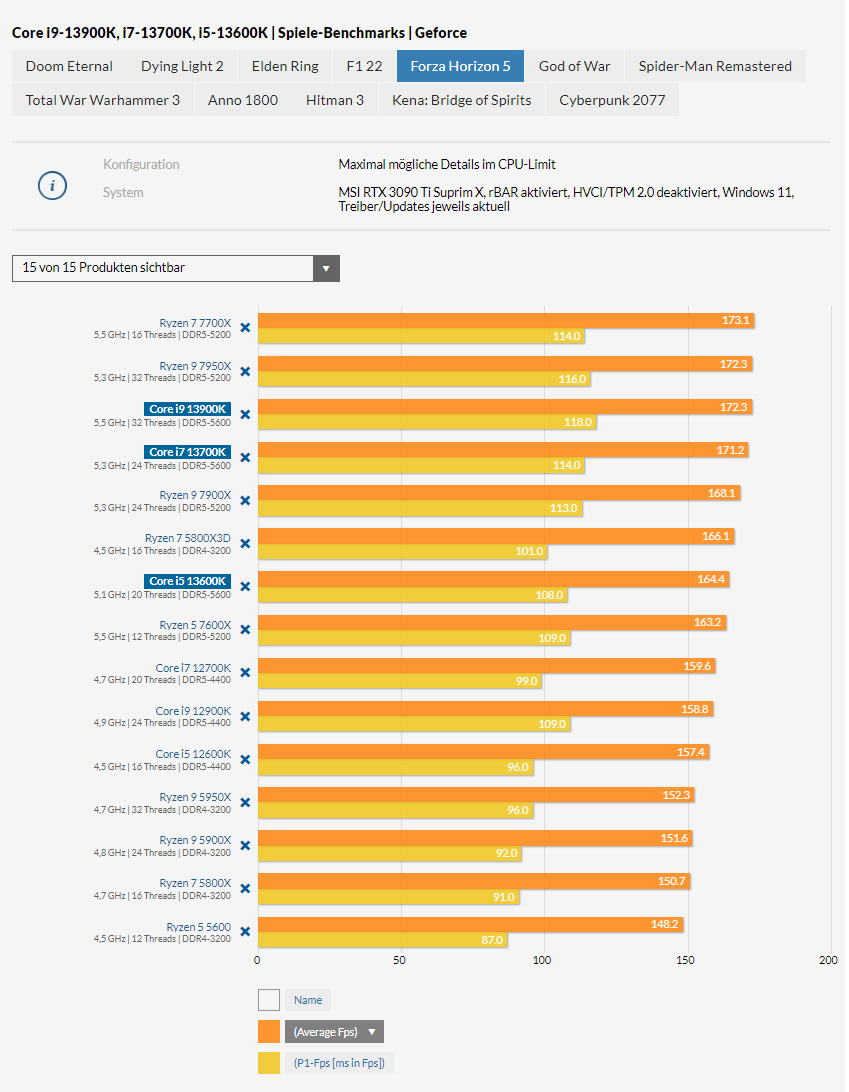Screen dimensions: 849x1092
Task: Open Total War Warhammer 3 tab
Action: point(102,100)
